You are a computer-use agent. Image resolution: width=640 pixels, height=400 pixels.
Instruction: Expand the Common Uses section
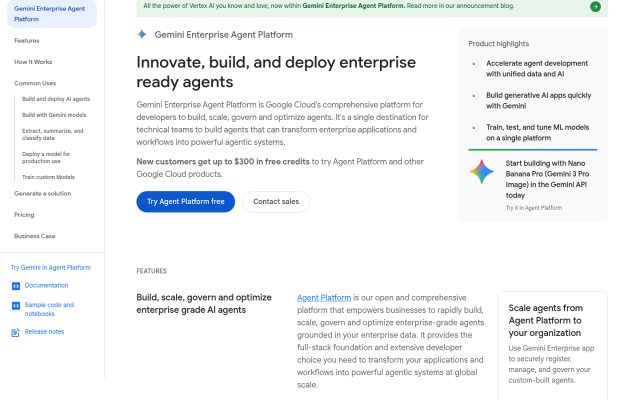pos(35,83)
